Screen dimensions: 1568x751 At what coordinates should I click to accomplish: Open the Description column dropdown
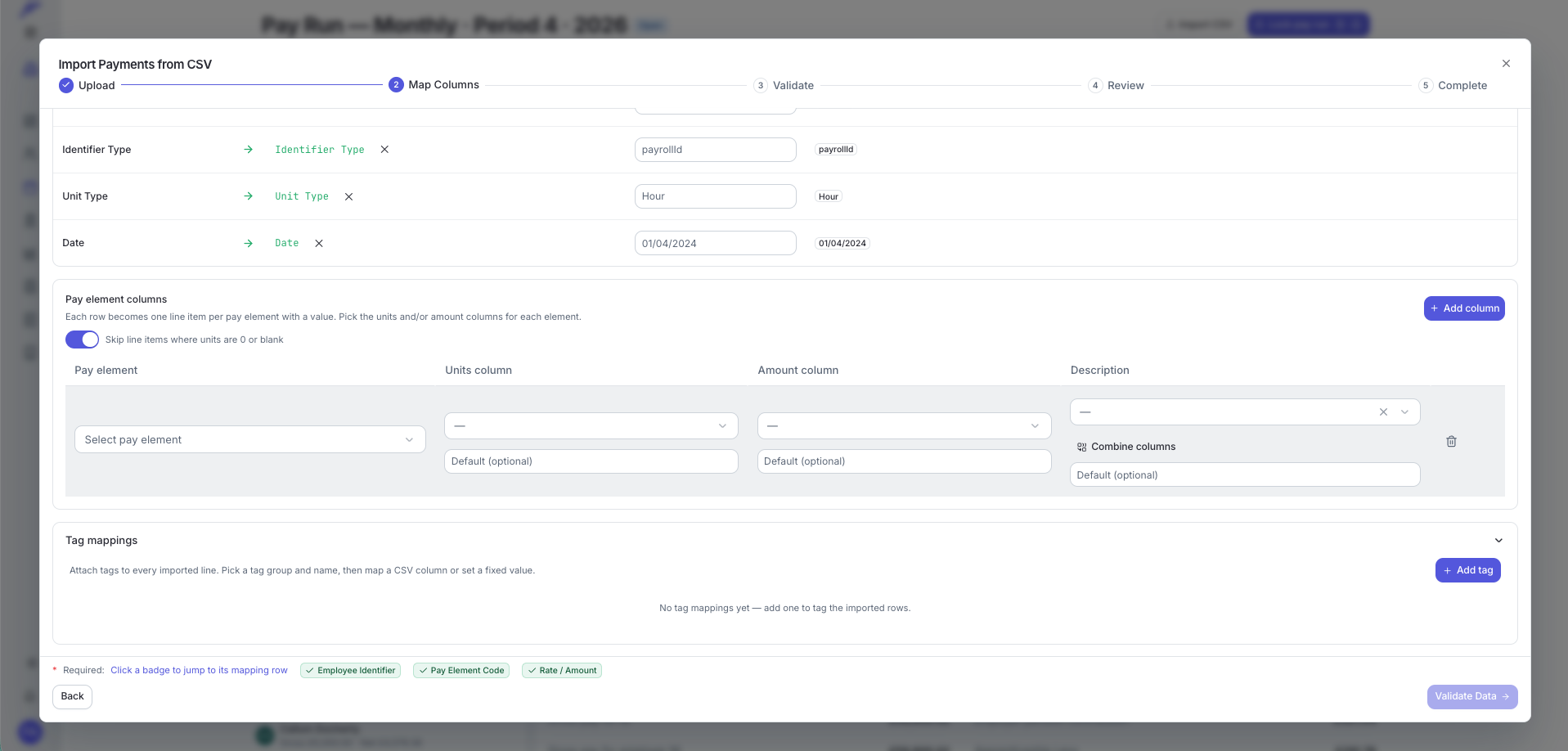coord(1245,412)
